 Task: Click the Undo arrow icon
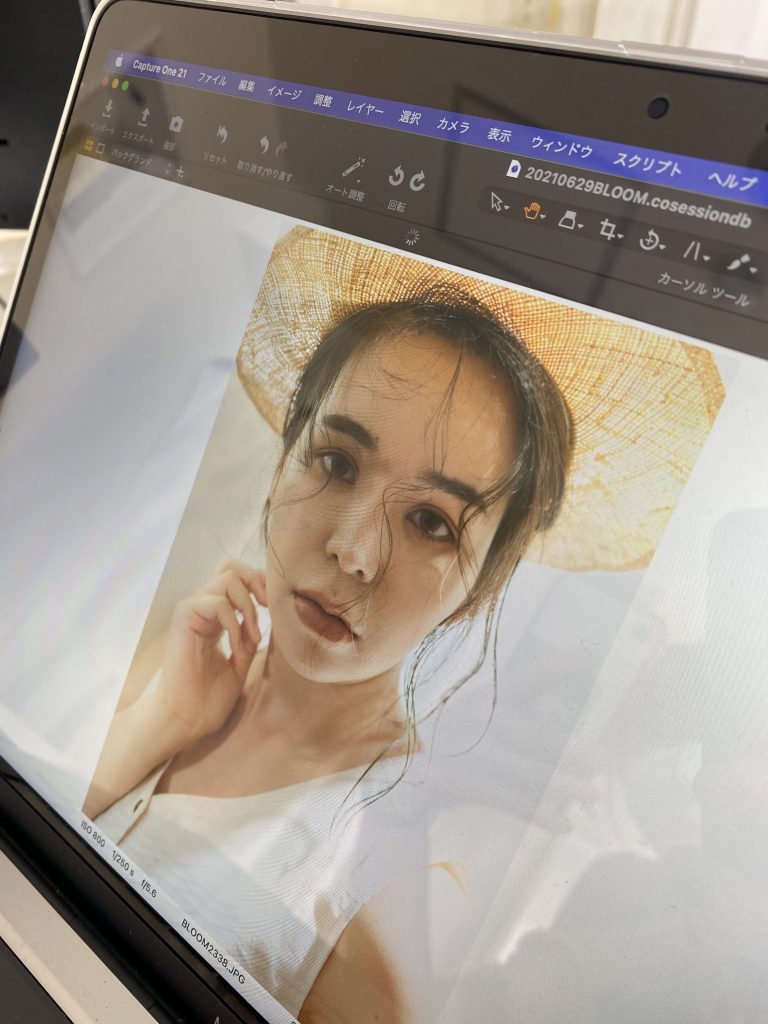tap(264, 145)
